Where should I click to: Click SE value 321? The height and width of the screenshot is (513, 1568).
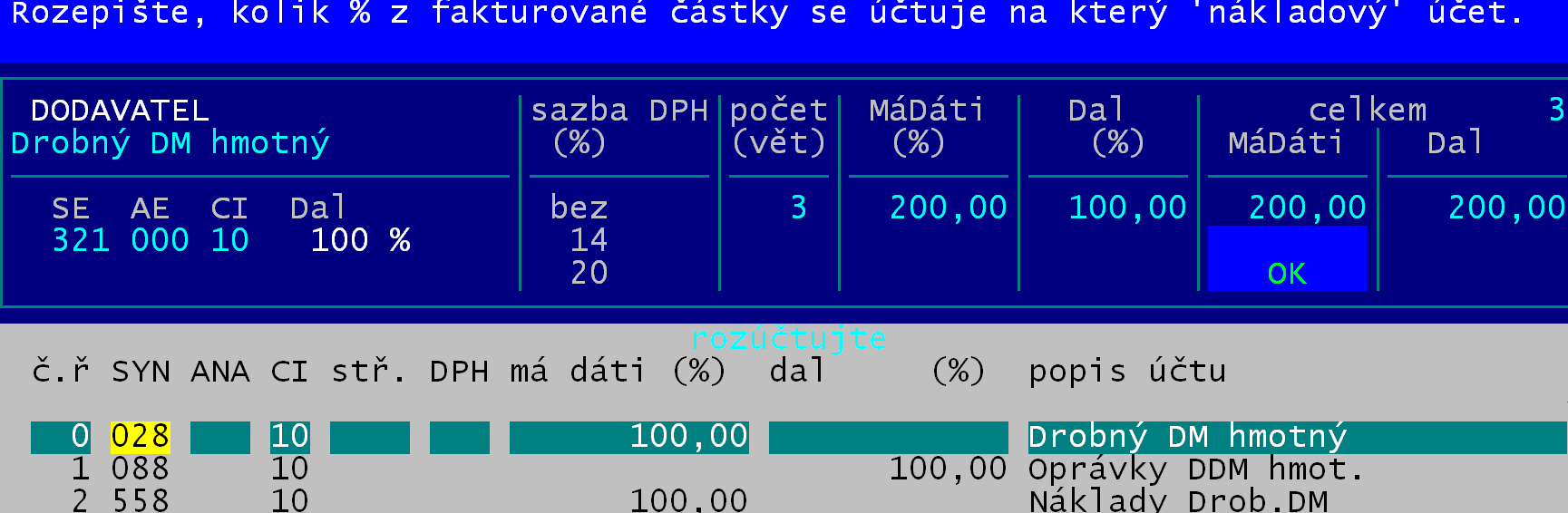[81, 241]
